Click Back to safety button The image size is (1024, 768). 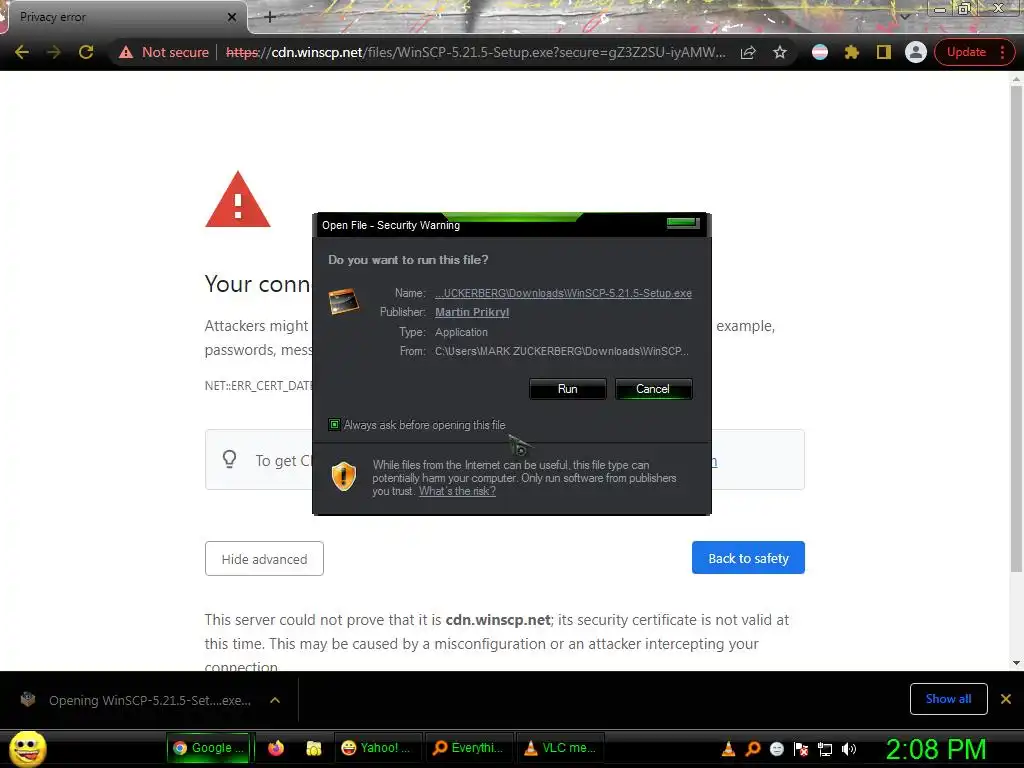pyautogui.click(x=748, y=558)
